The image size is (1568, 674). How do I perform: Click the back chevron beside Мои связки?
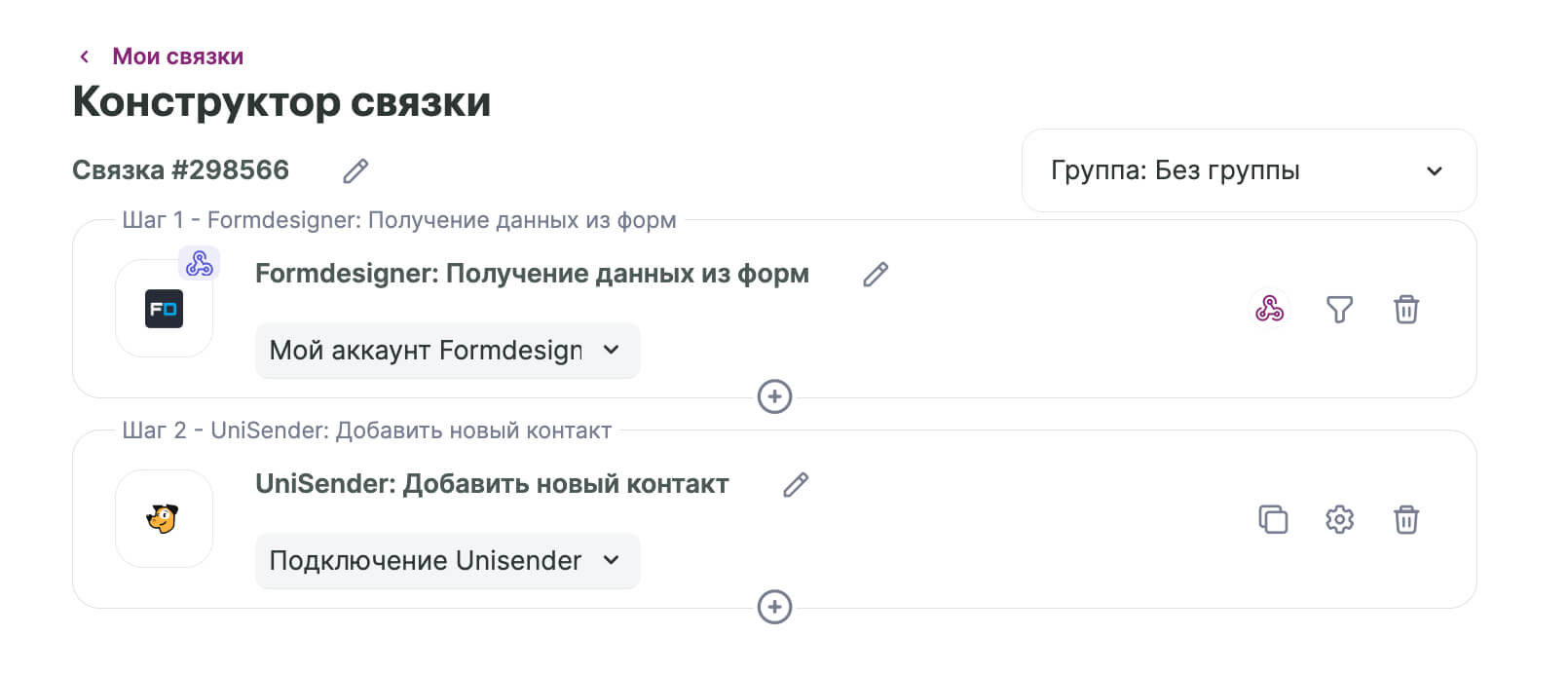(x=85, y=56)
